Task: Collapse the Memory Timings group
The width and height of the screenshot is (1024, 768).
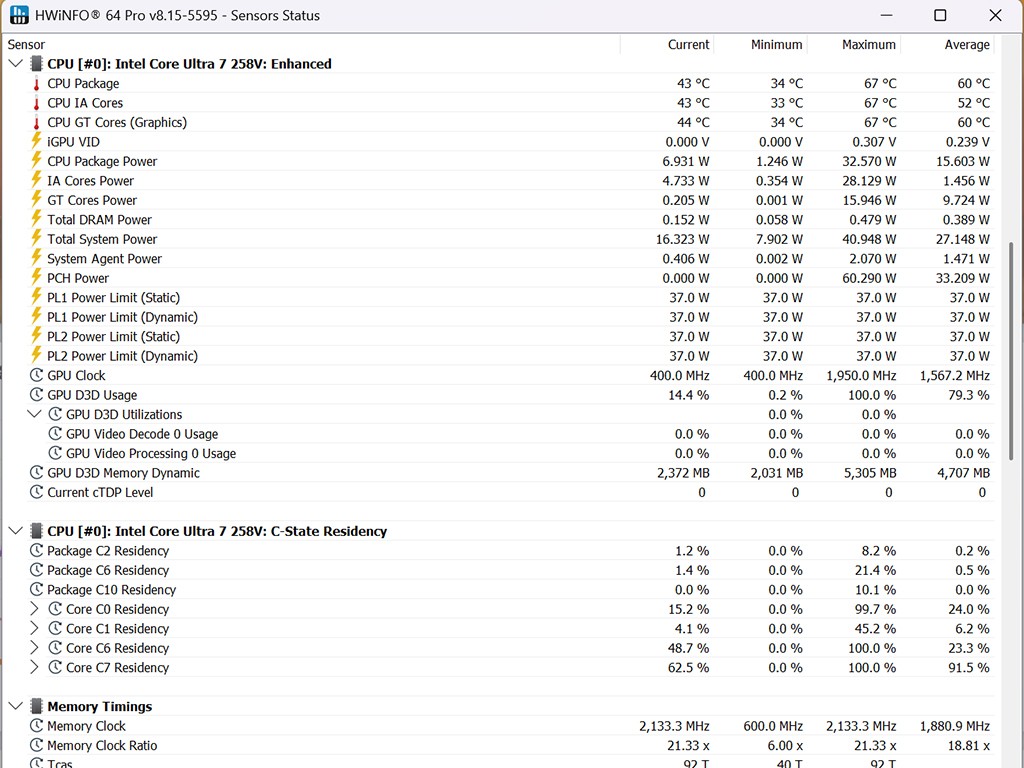Action: point(15,707)
